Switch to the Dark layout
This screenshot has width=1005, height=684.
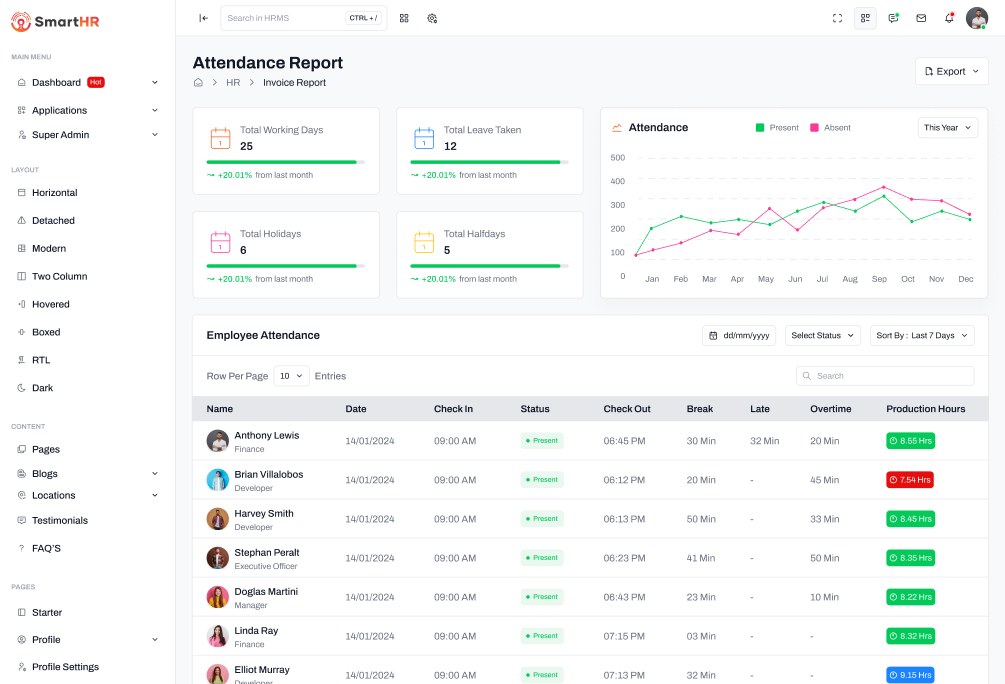tap(44, 388)
